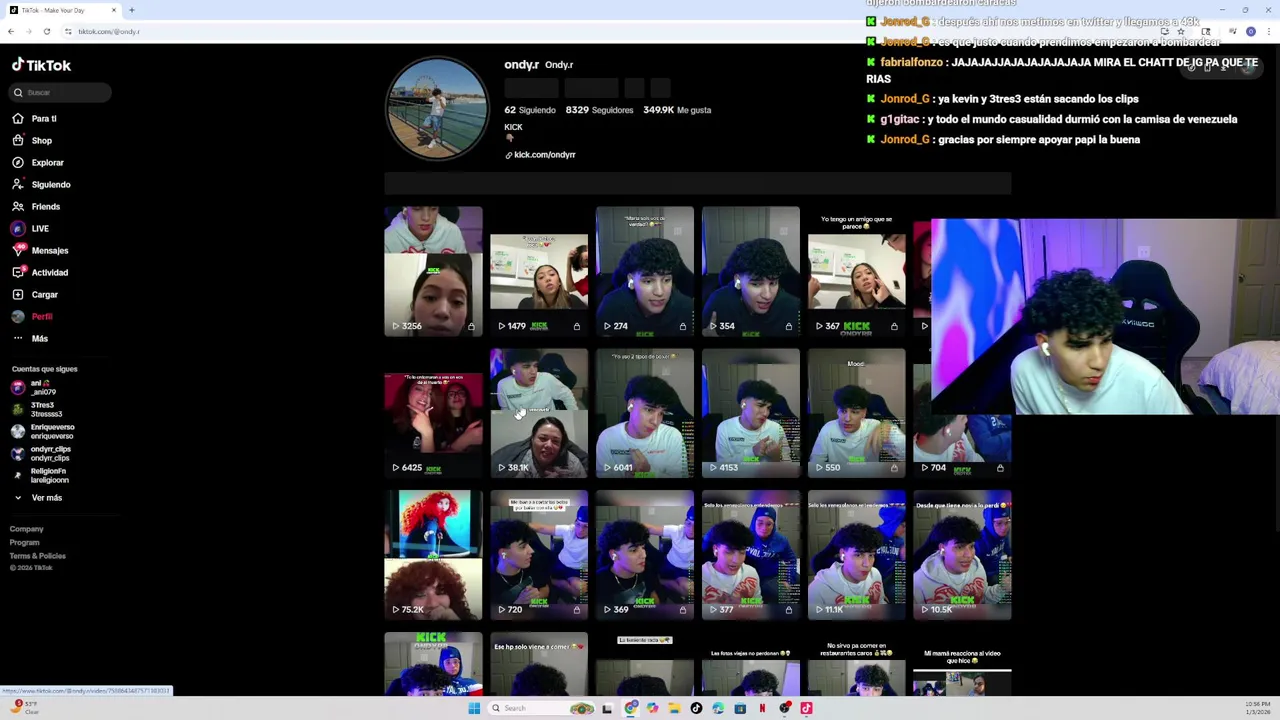Open the Explorar compass icon
The width and height of the screenshot is (1280, 720).
(17, 162)
